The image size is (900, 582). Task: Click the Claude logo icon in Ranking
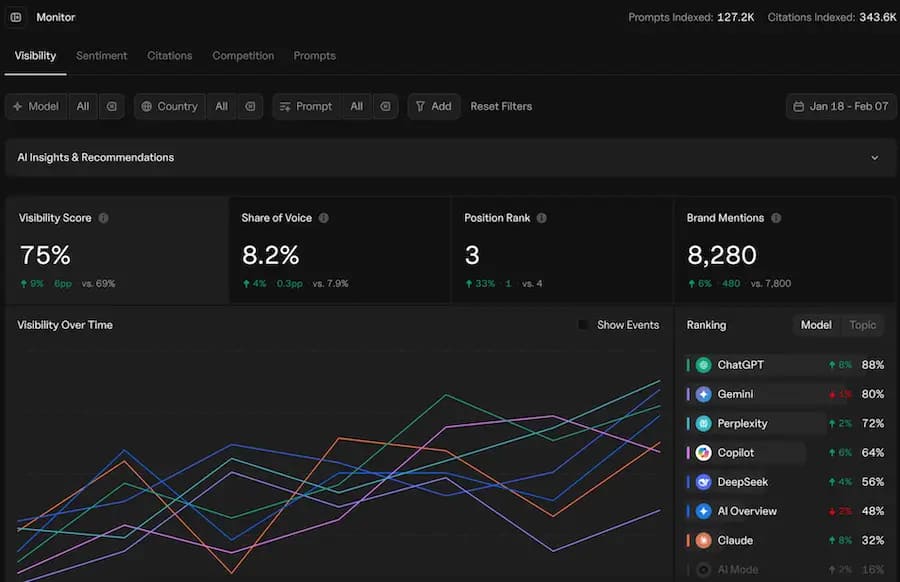point(703,541)
